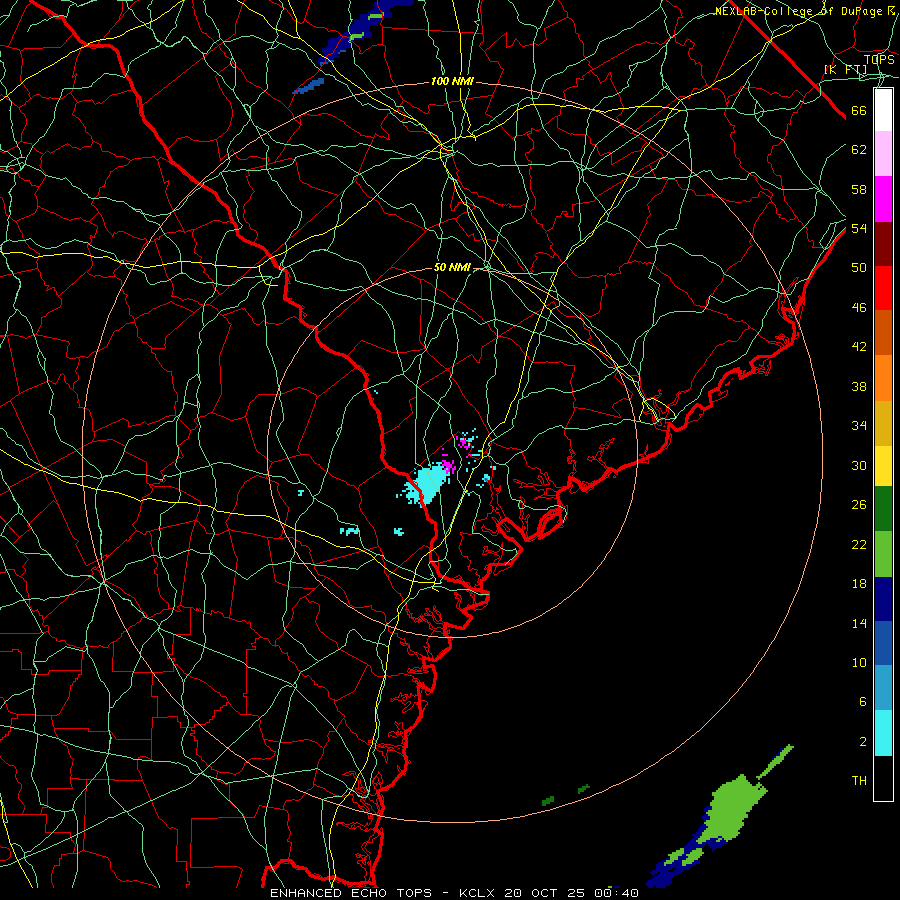Select the 46 legend value
This screenshot has width=900, height=900.
pyautogui.click(x=859, y=308)
